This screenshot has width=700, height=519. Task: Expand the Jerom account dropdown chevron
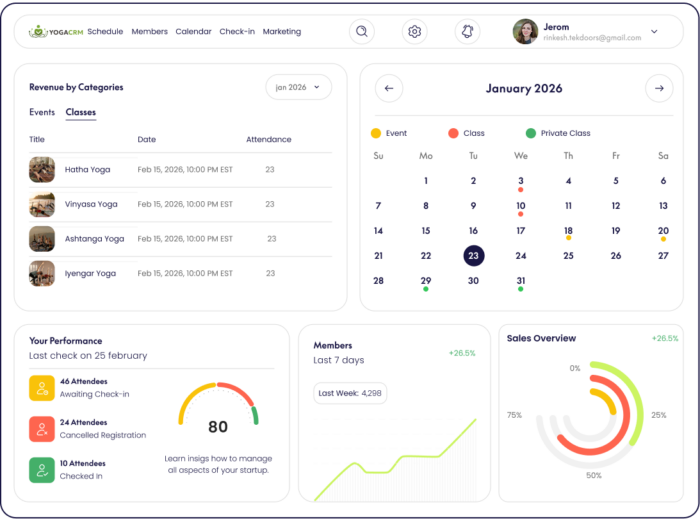click(x=654, y=32)
